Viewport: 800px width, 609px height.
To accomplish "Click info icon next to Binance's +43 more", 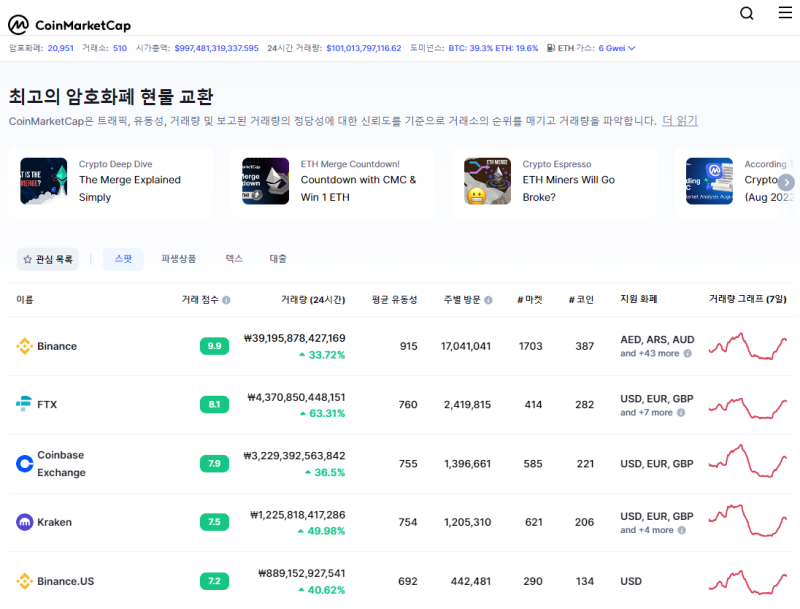I will (x=688, y=353).
